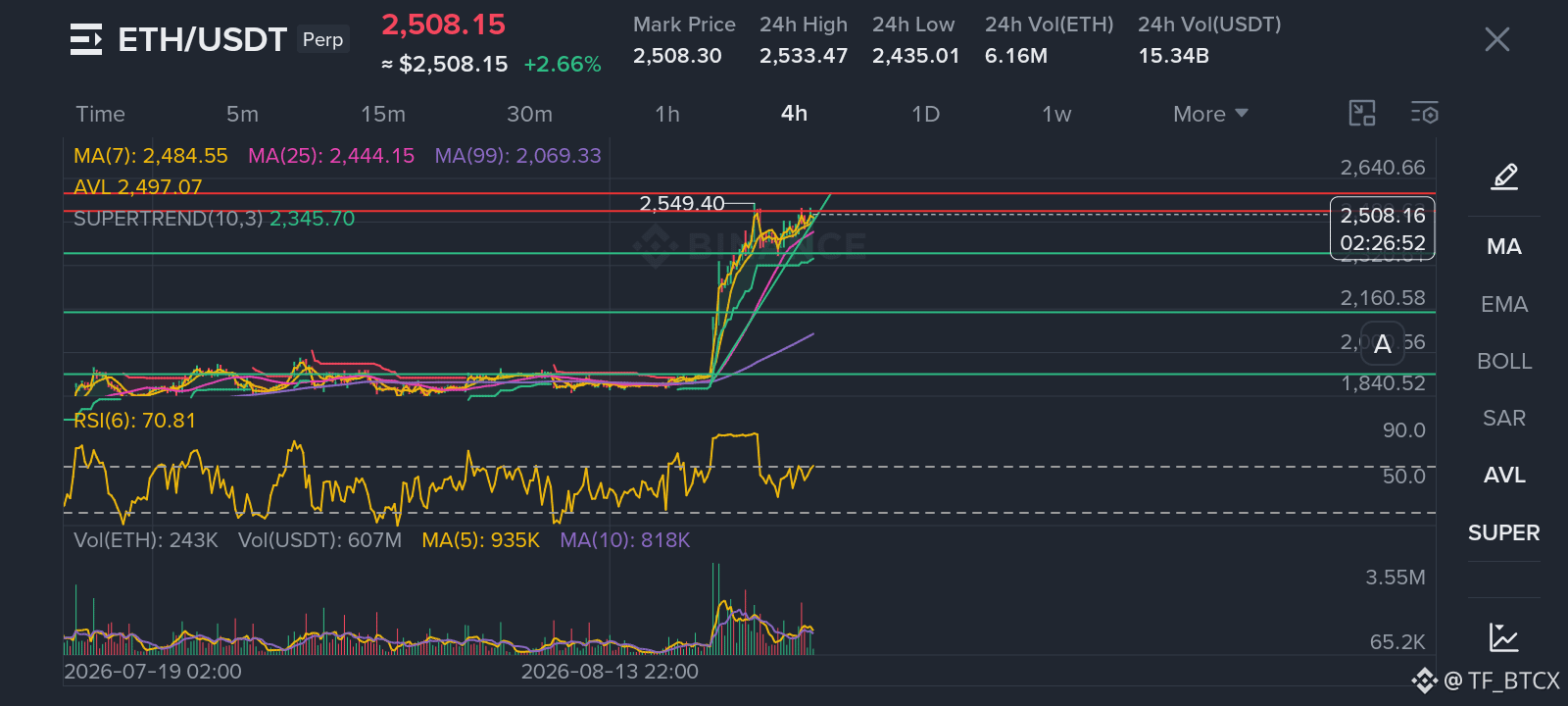Click the 2026-08-13 22:00 date label
Screen dimensions: 1568x706
(610, 672)
